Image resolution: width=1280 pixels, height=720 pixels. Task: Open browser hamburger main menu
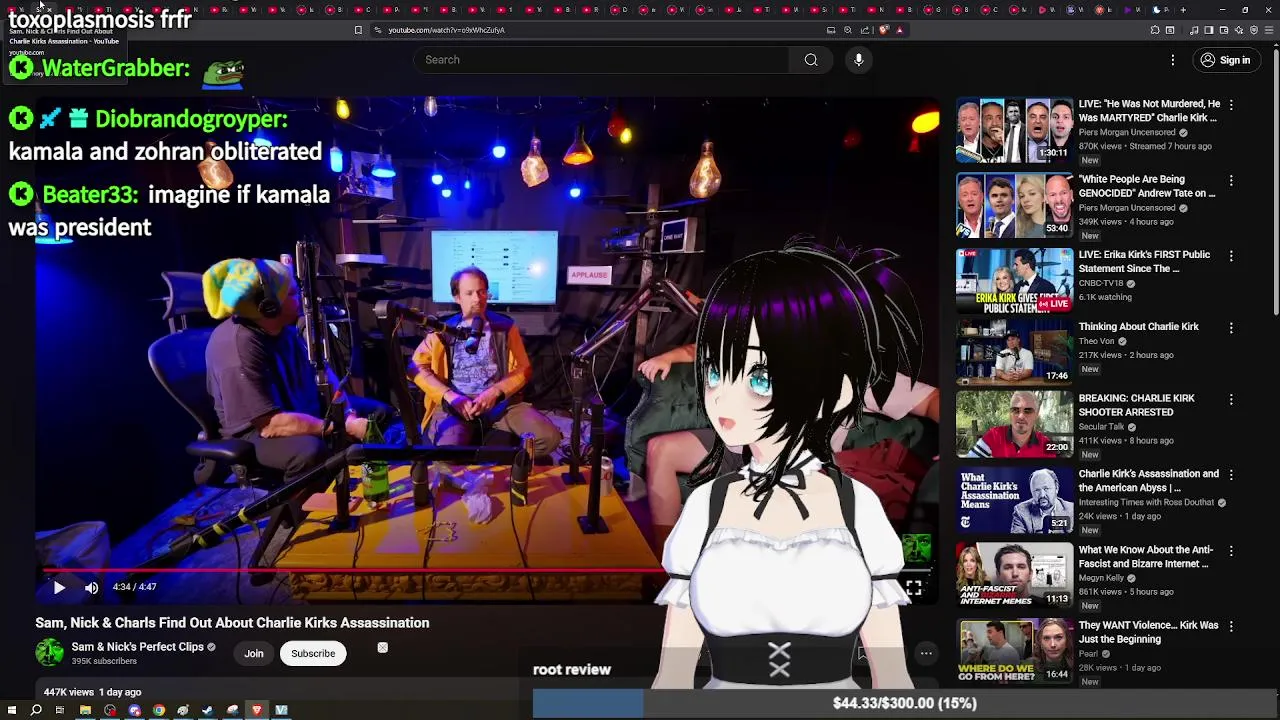tap(1268, 30)
